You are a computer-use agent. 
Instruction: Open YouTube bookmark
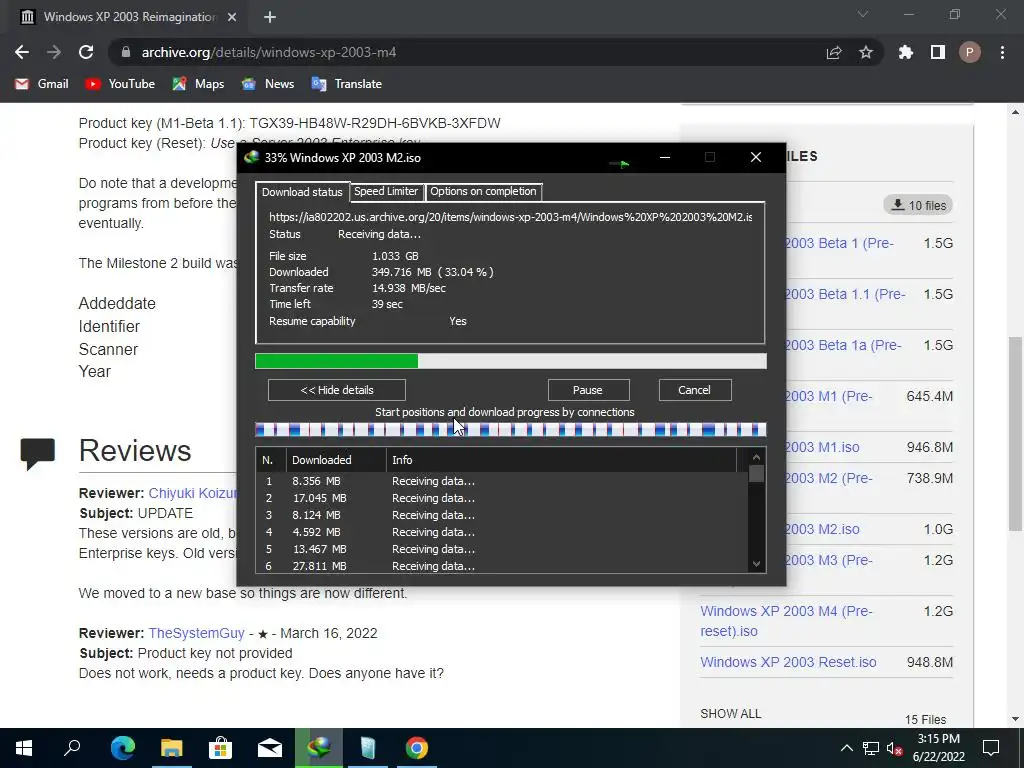120,84
